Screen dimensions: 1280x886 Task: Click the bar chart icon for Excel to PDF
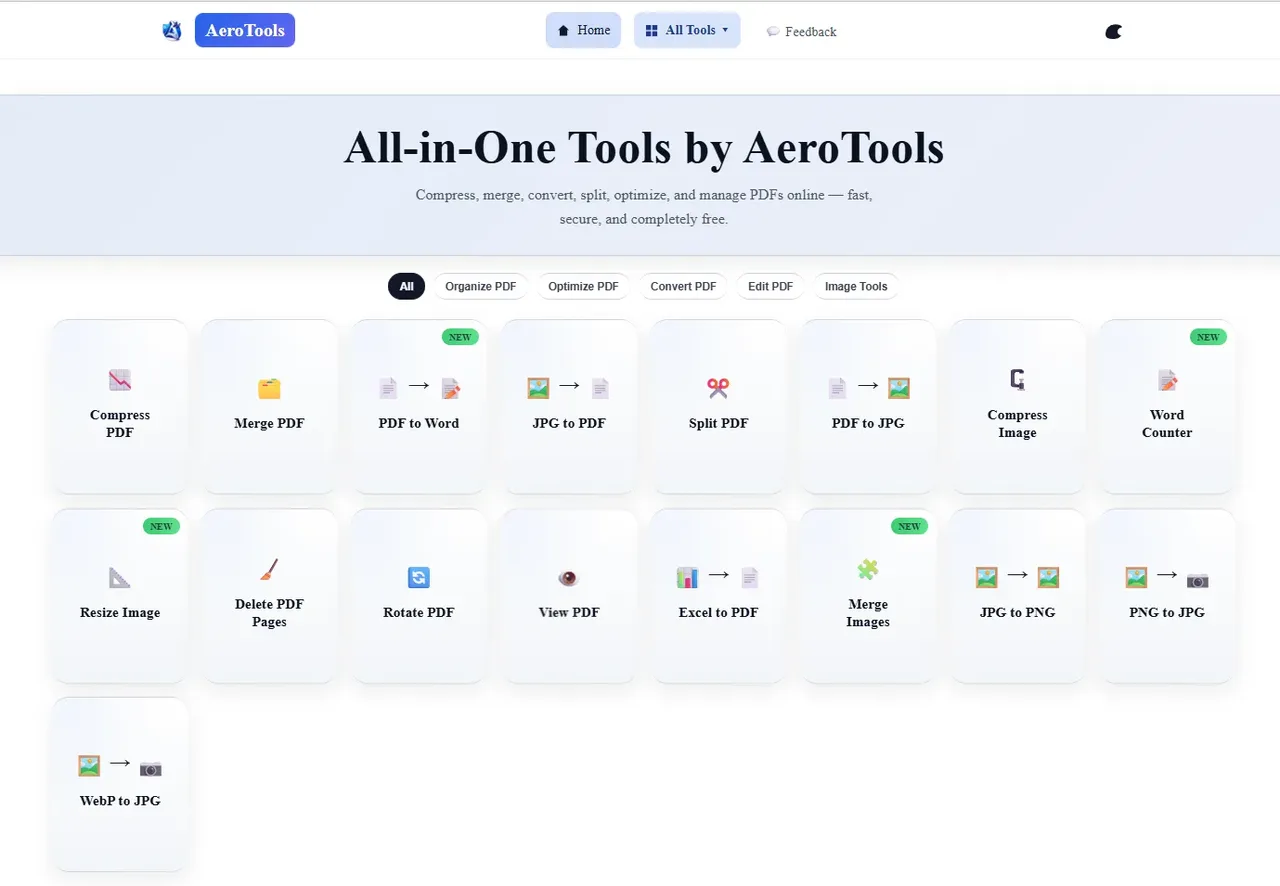687,577
